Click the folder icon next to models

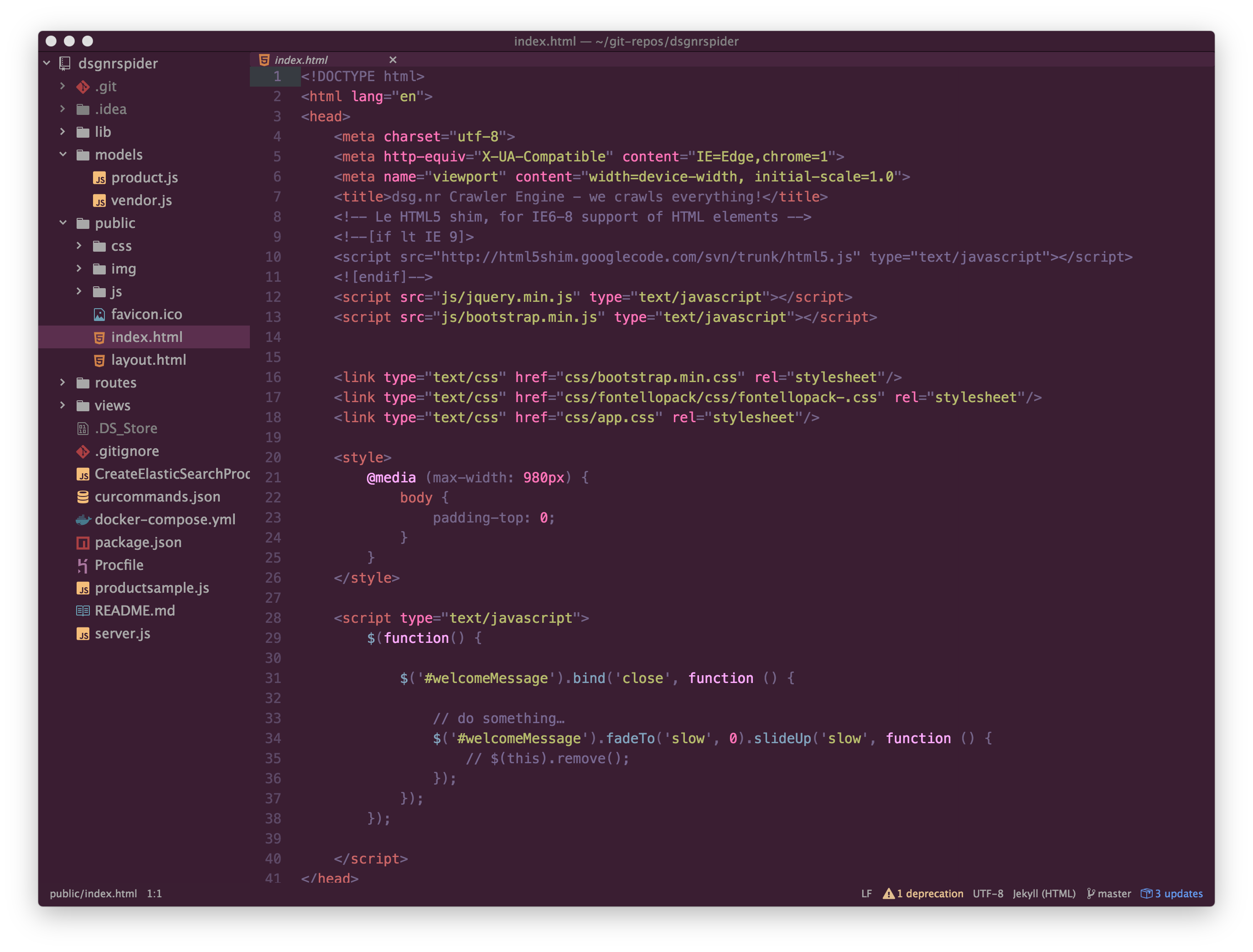[x=83, y=155]
